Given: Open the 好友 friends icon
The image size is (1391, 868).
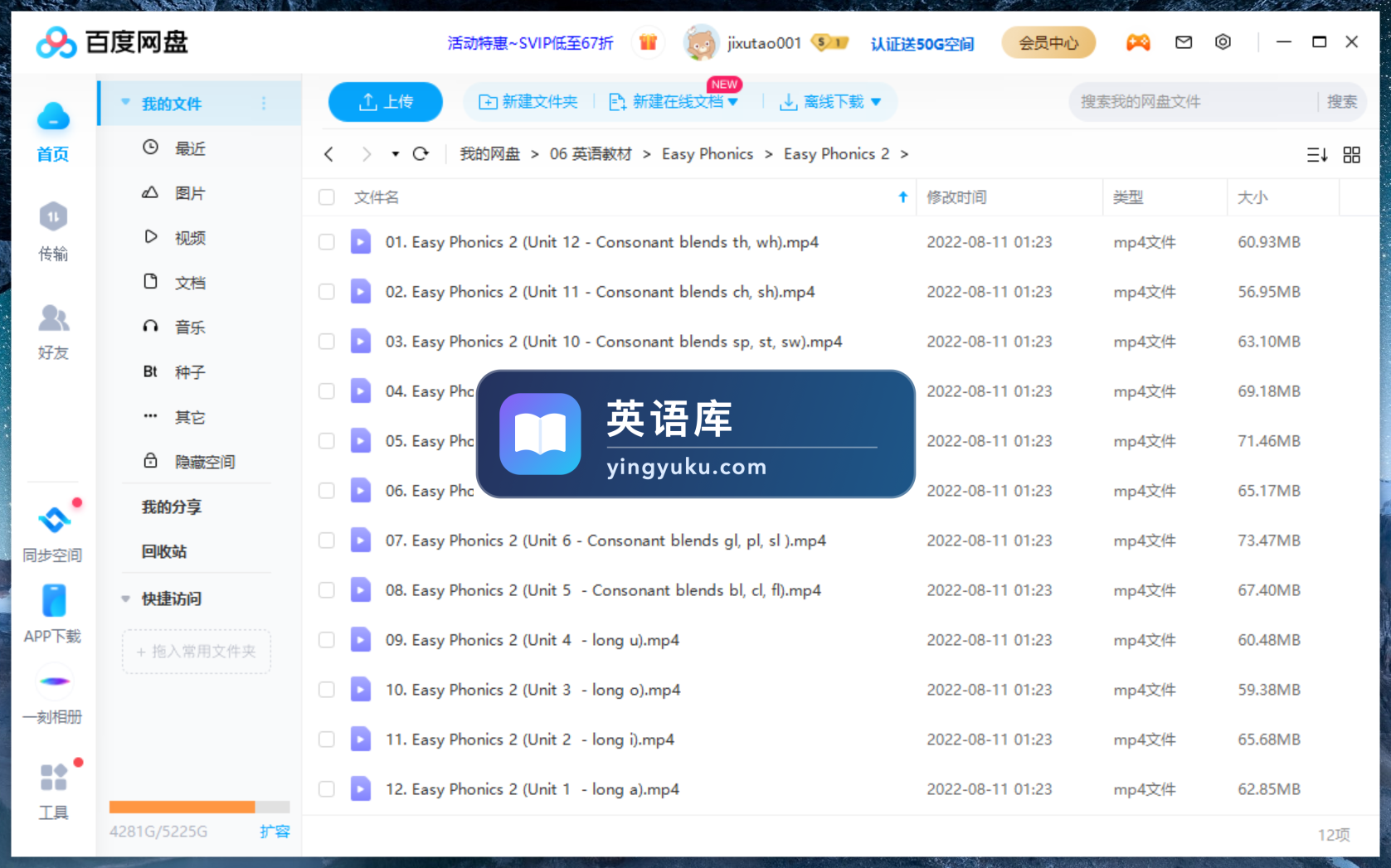Looking at the screenshot, I should click(53, 318).
